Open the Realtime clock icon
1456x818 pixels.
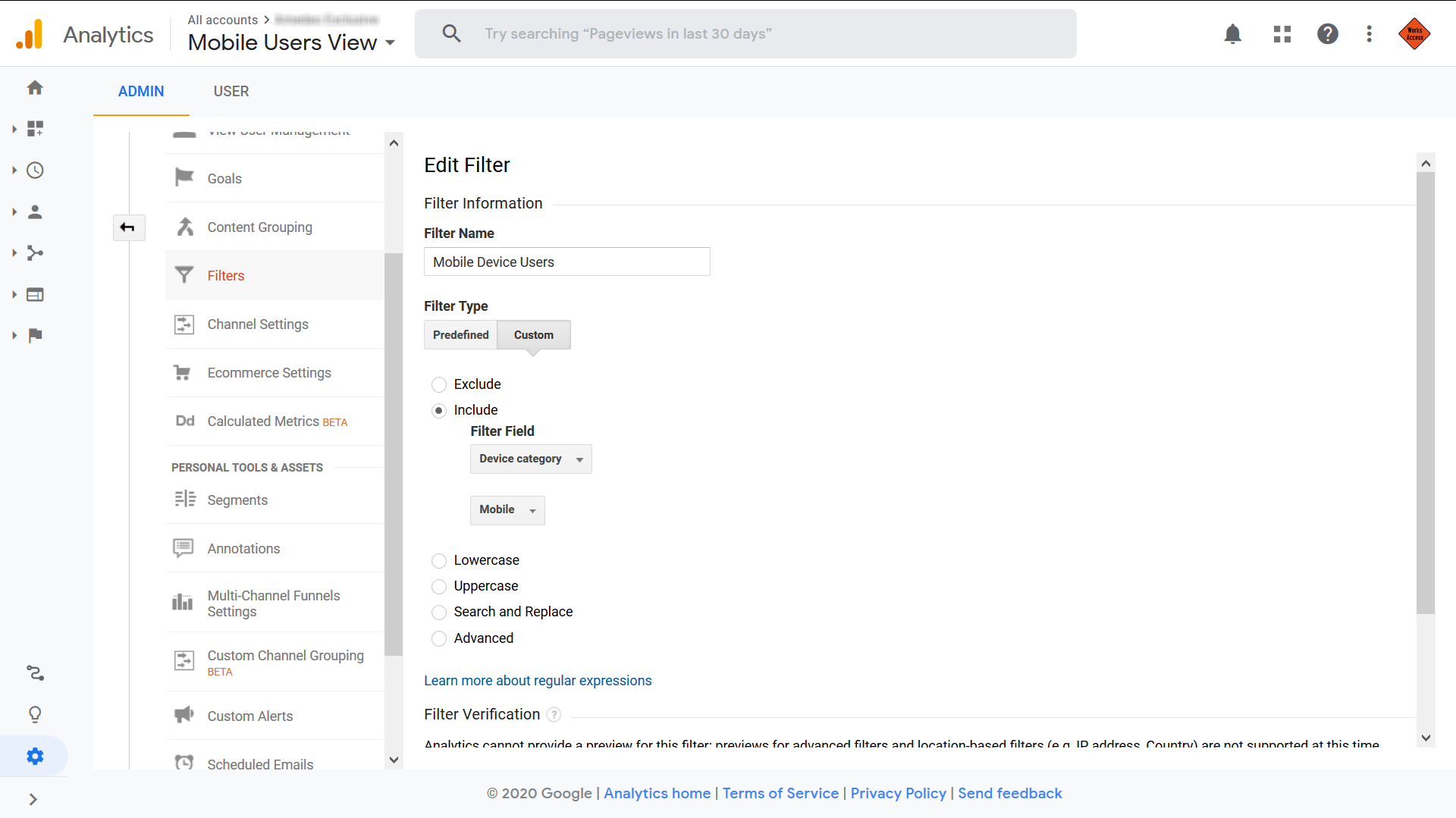click(x=35, y=171)
